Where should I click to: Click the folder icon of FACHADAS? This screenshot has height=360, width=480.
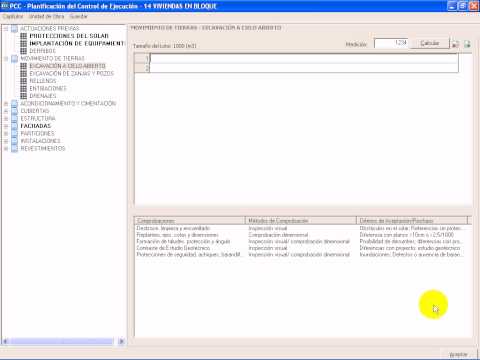[x=14, y=126]
